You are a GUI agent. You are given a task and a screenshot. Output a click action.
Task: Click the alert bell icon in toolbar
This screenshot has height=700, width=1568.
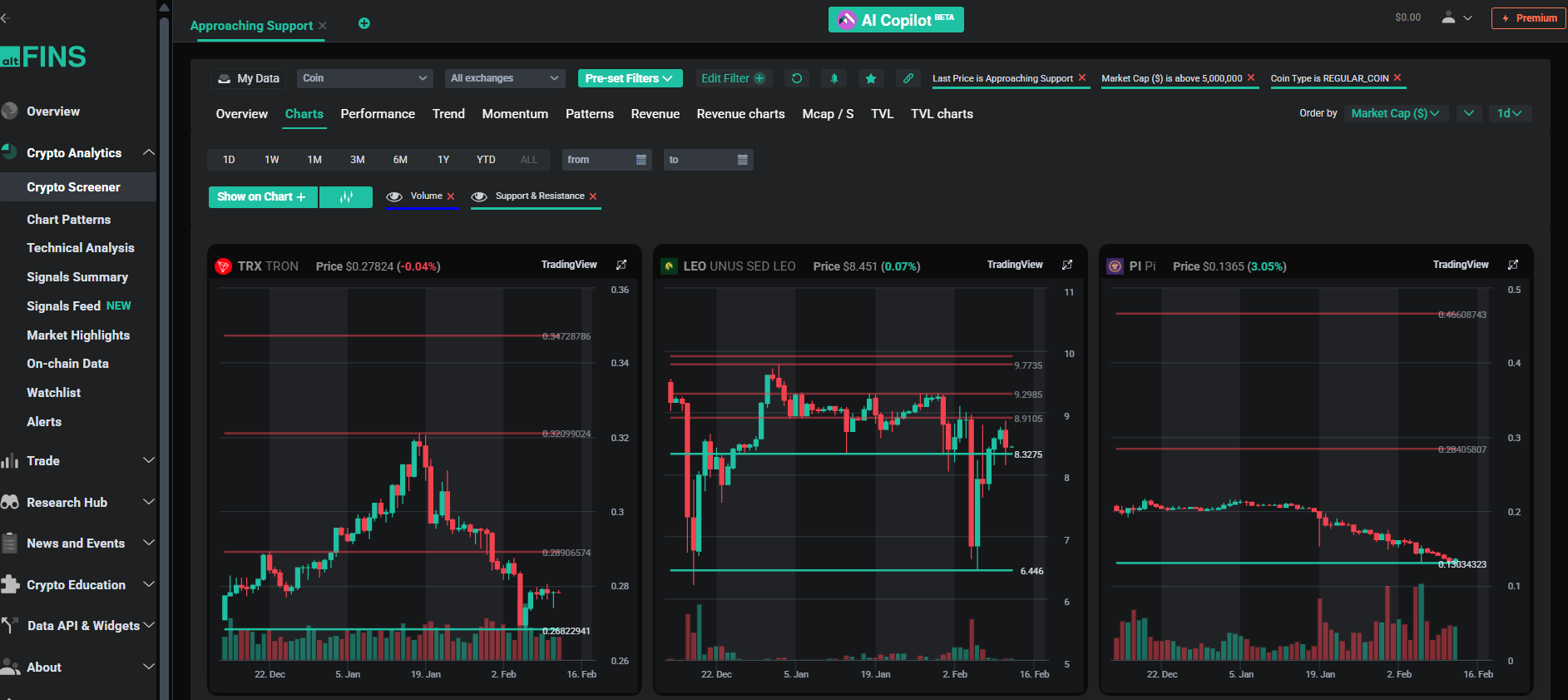point(833,78)
